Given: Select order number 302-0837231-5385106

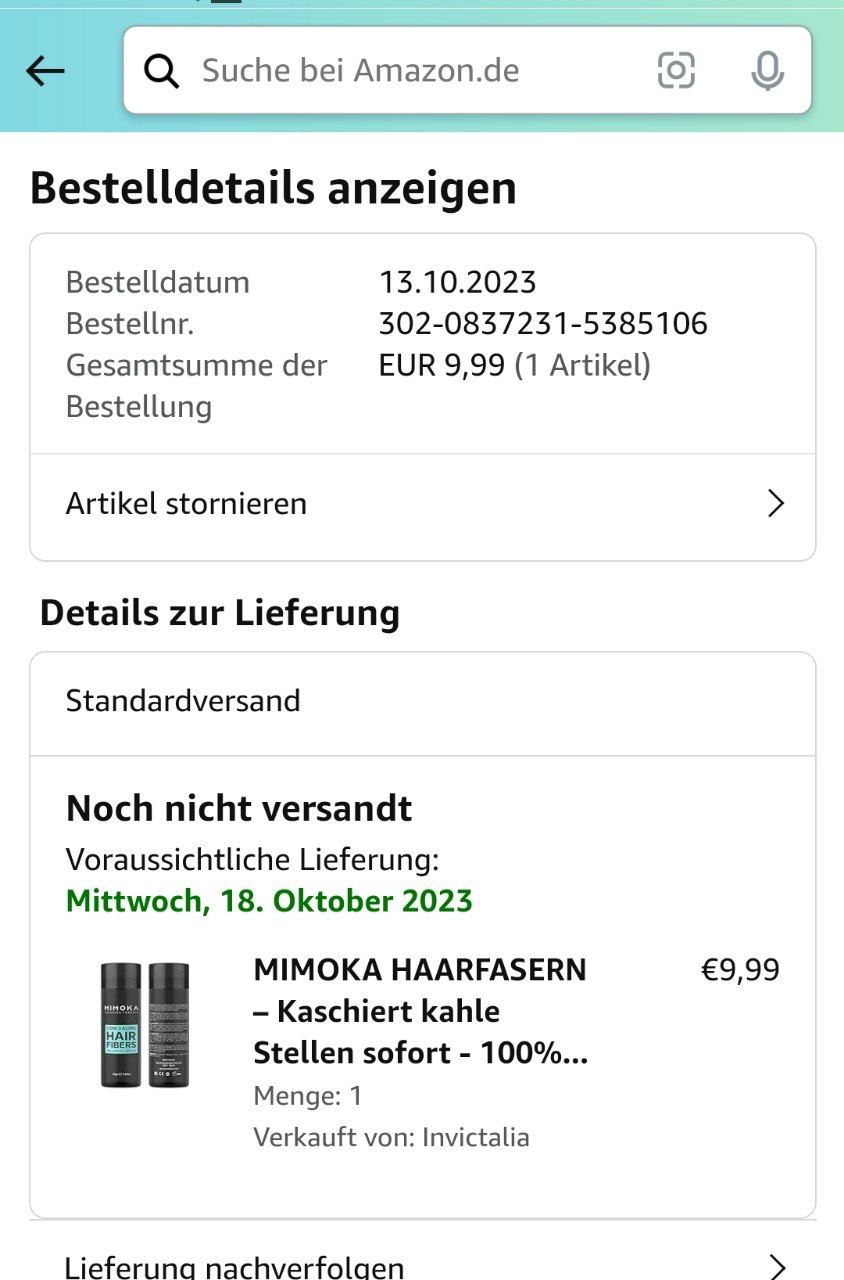Looking at the screenshot, I should point(543,324).
